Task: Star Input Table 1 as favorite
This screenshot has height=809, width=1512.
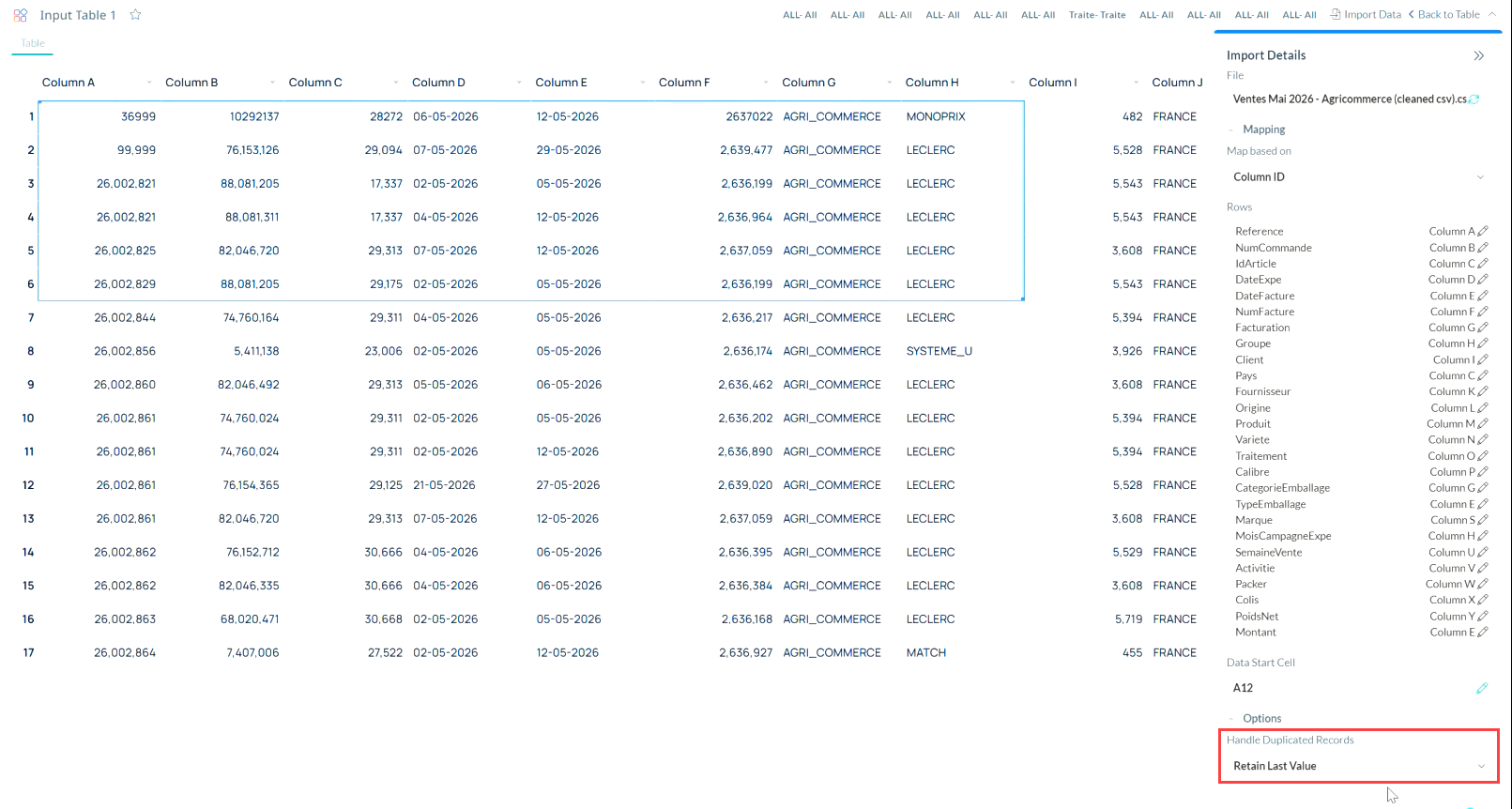Action: pyautogui.click(x=135, y=15)
